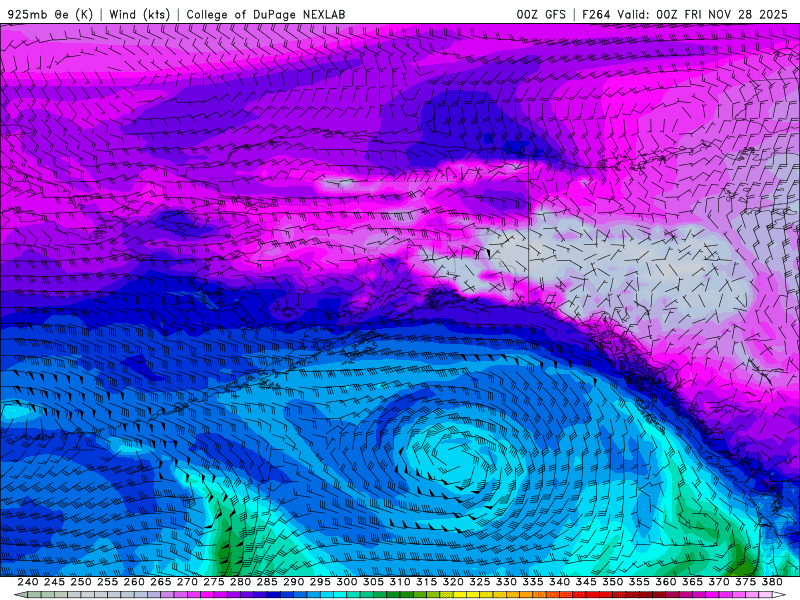Click the 305 value on the color scale
This screenshot has height=600, width=800.
click(x=373, y=582)
